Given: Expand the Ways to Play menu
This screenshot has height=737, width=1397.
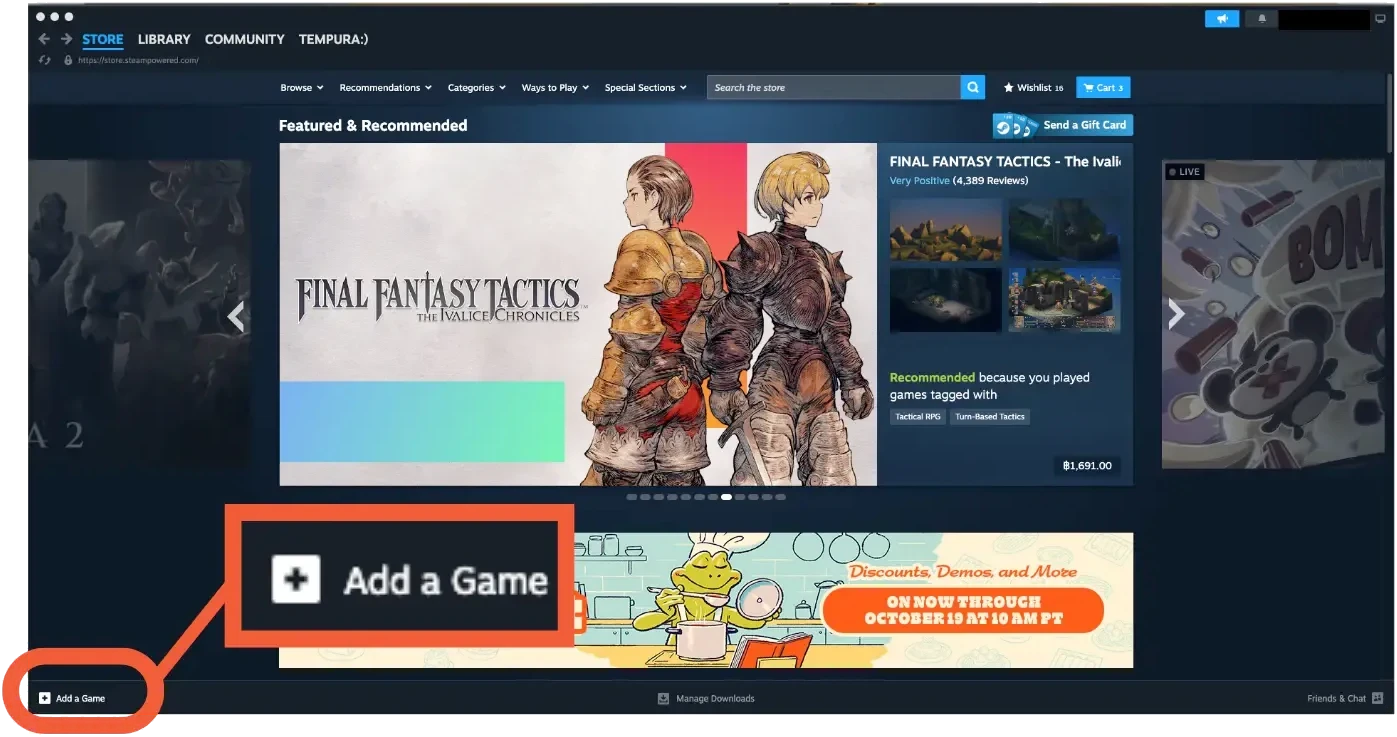Looking at the screenshot, I should click(555, 88).
